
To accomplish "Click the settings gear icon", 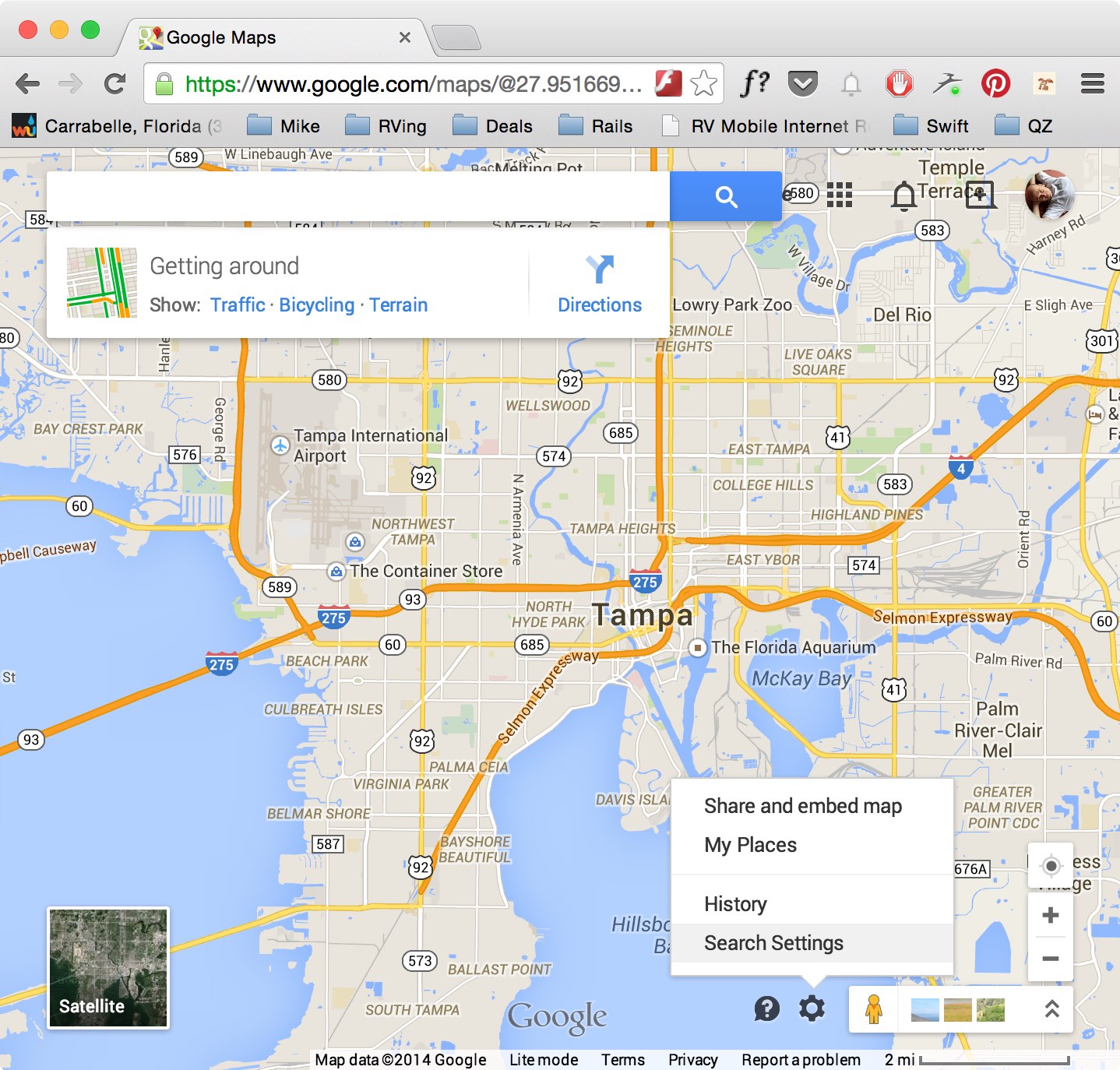I will 812,1008.
